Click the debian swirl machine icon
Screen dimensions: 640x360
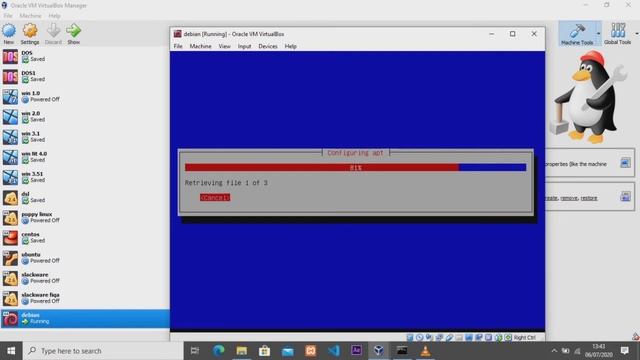(x=10, y=318)
